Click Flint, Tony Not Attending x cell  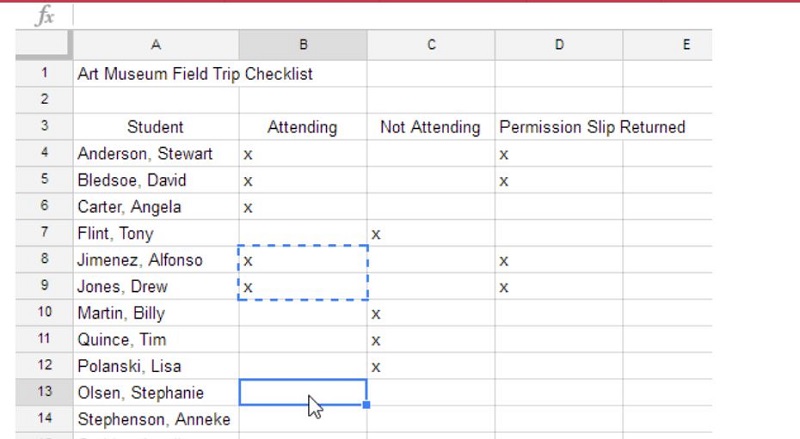click(x=430, y=234)
